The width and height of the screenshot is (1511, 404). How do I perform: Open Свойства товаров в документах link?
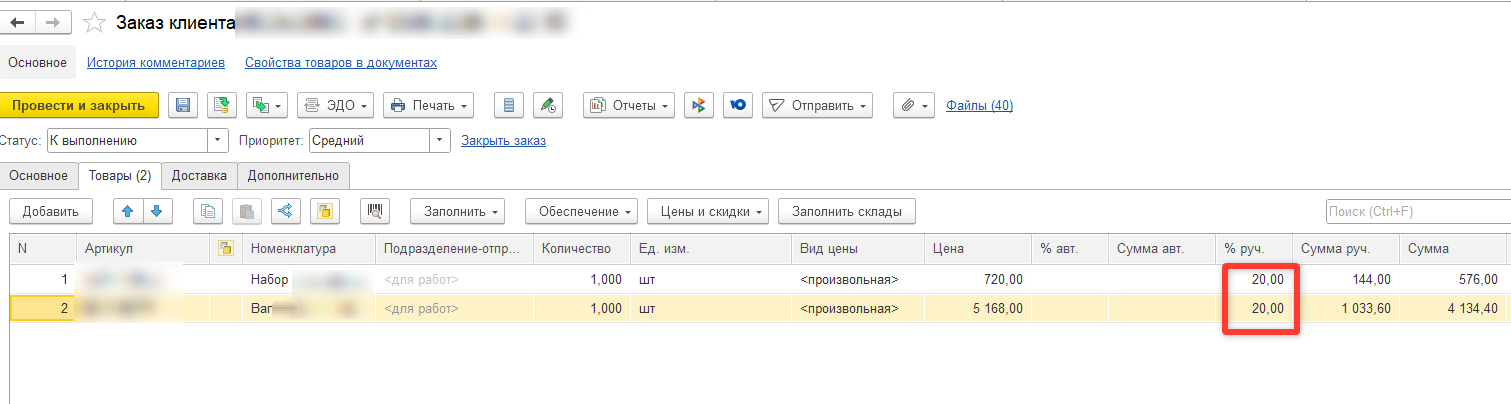341,62
